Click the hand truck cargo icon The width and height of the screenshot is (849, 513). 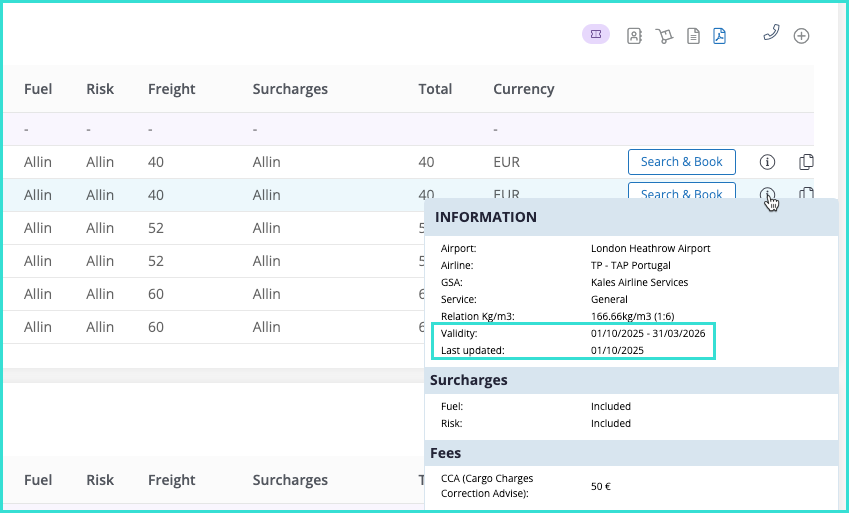[x=664, y=36]
